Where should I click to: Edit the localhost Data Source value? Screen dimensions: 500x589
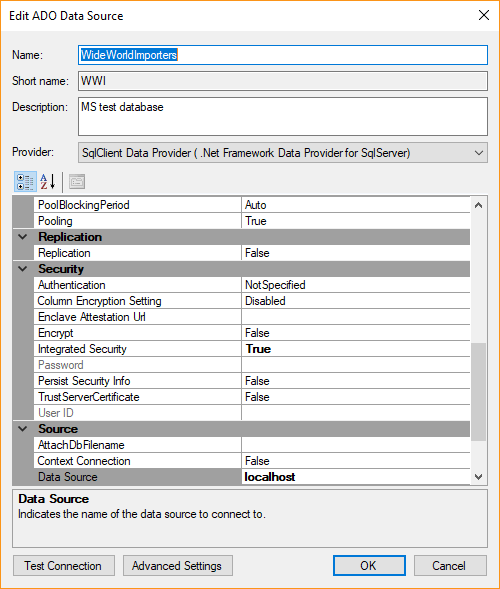point(355,477)
